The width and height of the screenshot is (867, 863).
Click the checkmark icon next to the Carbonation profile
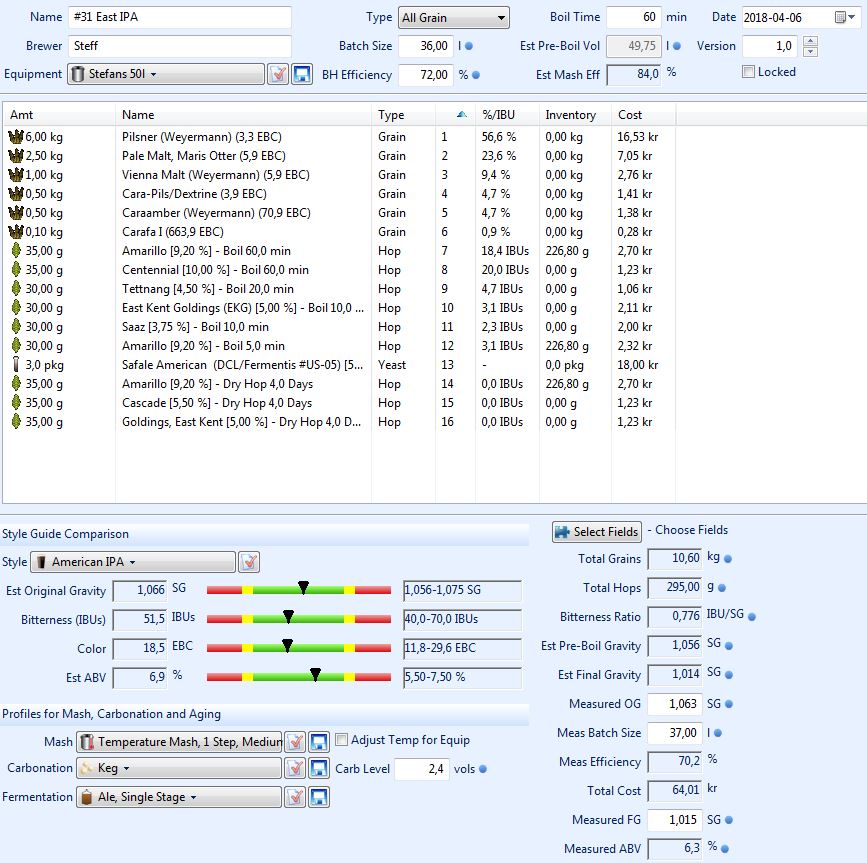point(296,767)
